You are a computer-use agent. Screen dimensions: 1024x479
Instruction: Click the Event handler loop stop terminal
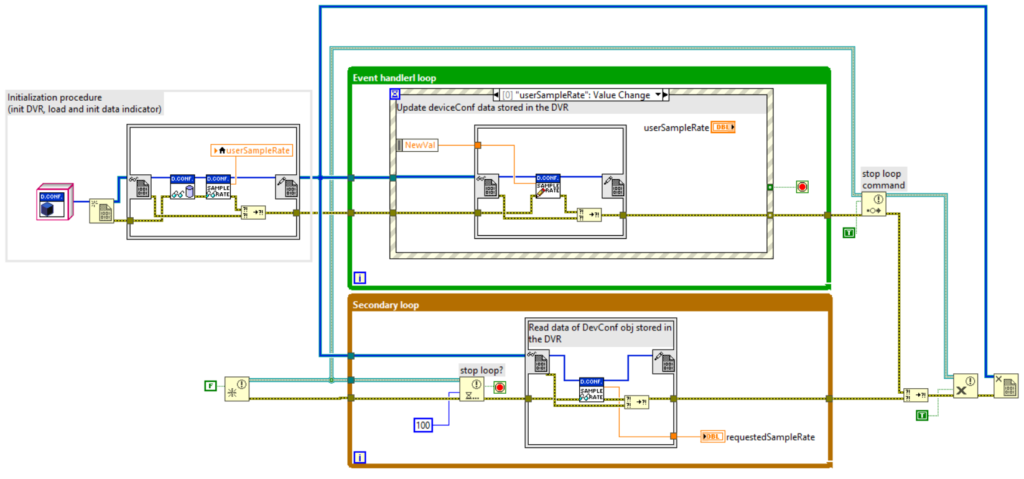802,187
